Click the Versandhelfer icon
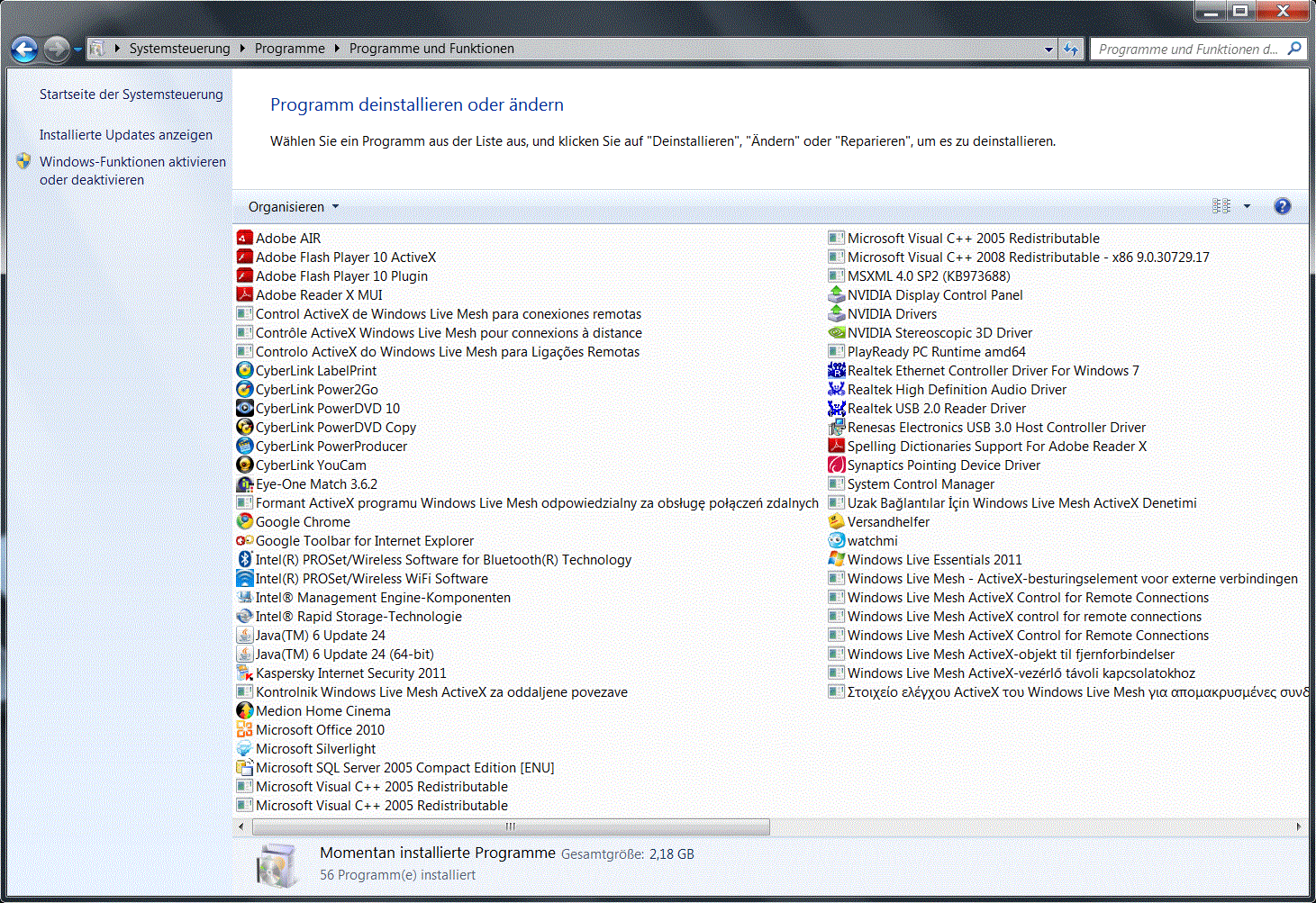This screenshot has width=1316, height=903. 836,521
